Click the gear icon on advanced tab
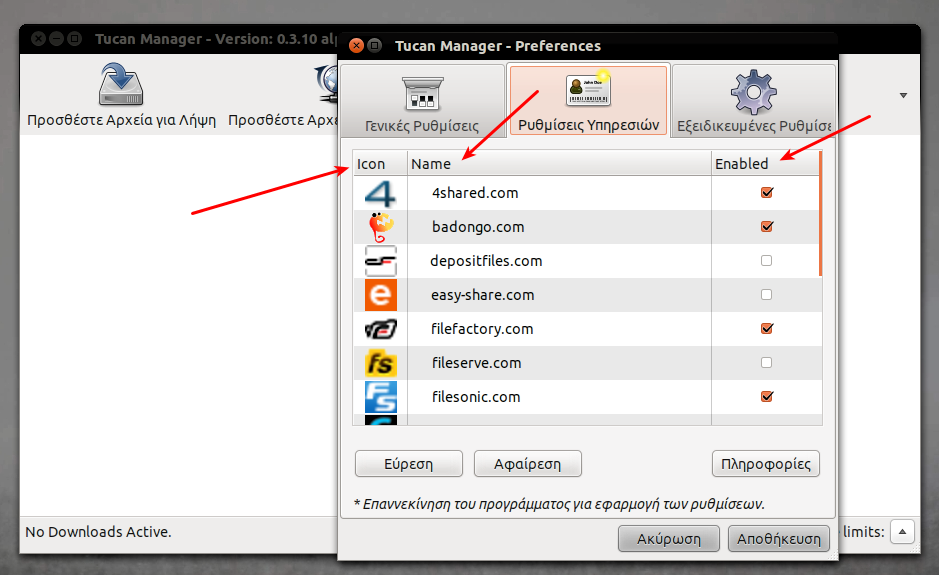Image resolution: width=939 pixels, height=575 pixels. pos(753,92)
